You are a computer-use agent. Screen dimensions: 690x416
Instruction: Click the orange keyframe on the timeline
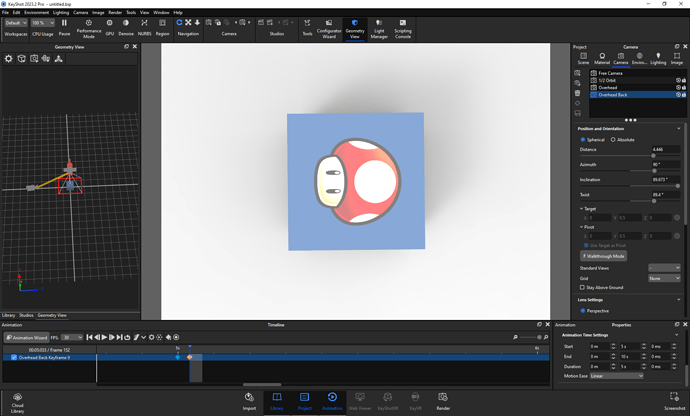click(190, 357)
